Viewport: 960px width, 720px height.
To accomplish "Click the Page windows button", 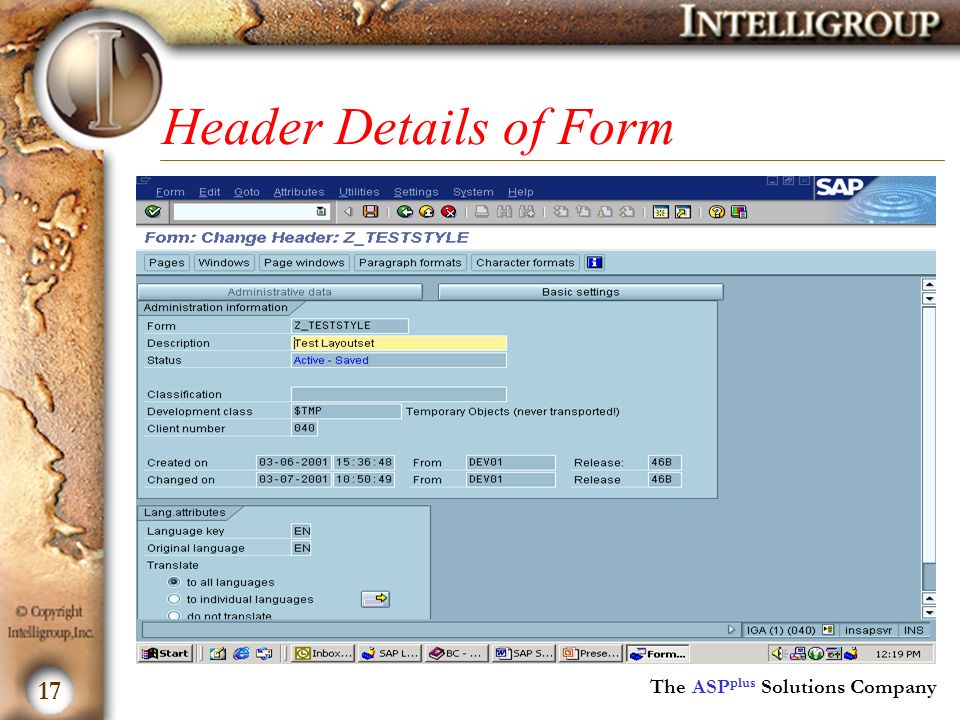I will pyautogui.click(x=304, y=263).
